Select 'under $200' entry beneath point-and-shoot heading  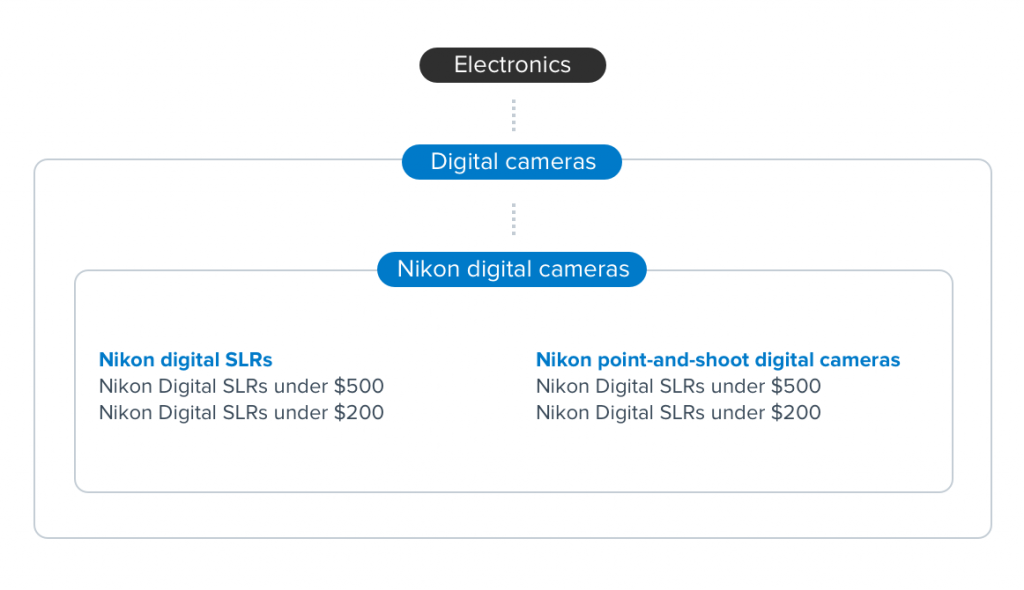tap(678, 412)
